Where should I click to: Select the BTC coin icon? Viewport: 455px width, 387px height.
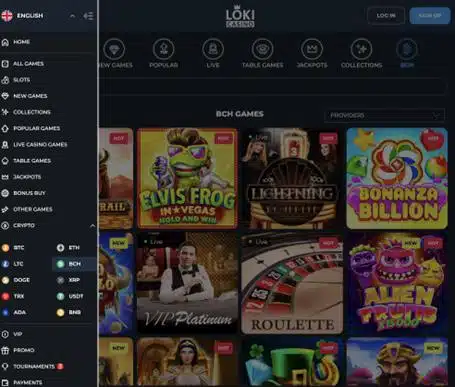(5, 248)
